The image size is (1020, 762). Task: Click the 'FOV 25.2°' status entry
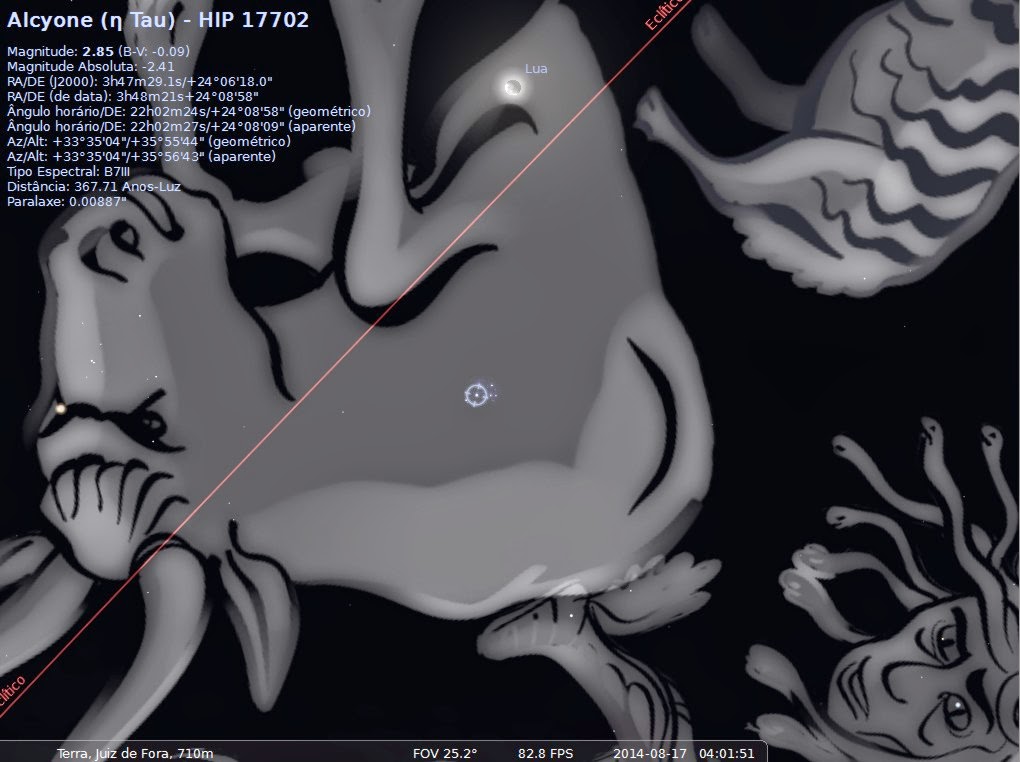point(445,754)
